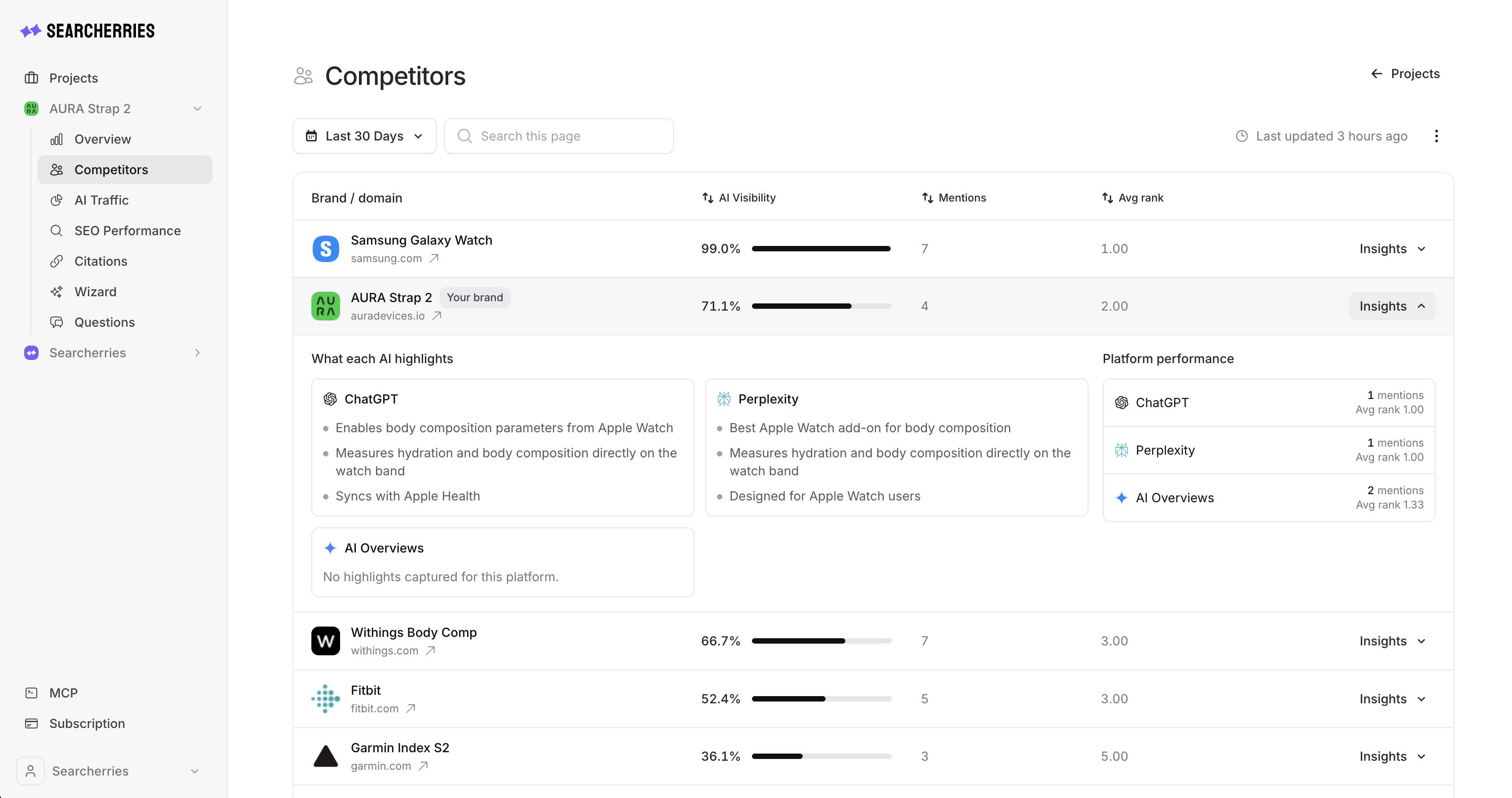The width and height of the screenshot is (1512, 798).
Task: Click the Questions chat bubble icon
Action: (x=57, y=322)
